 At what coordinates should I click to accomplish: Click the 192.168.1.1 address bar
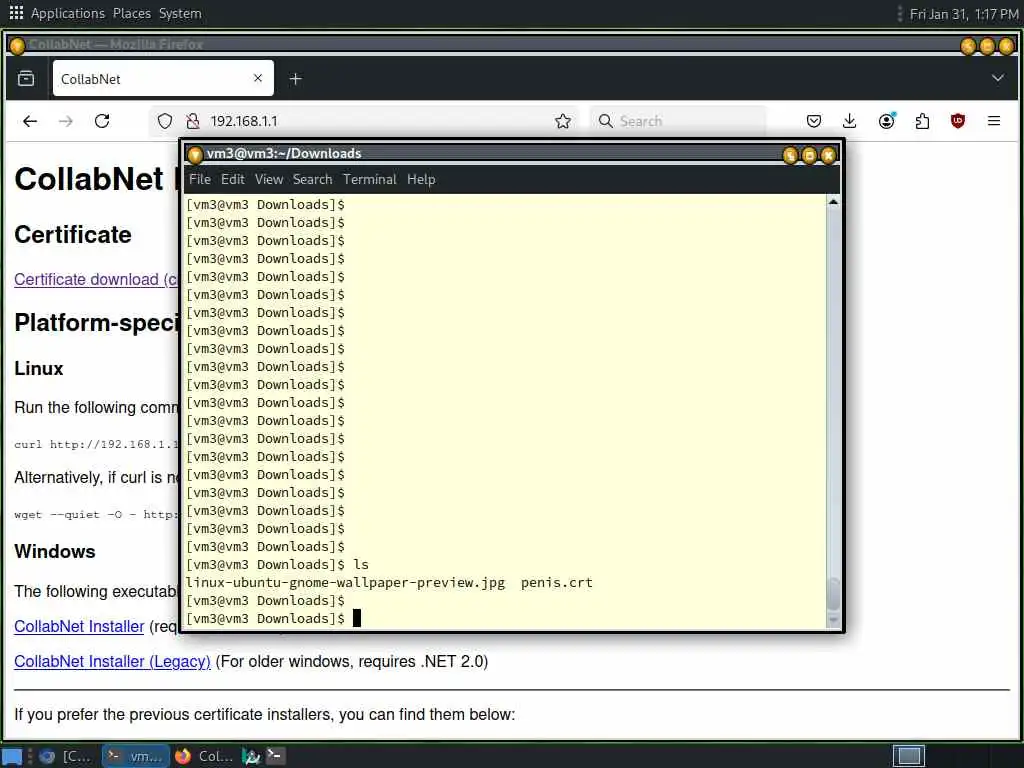[x=363, y=121]
